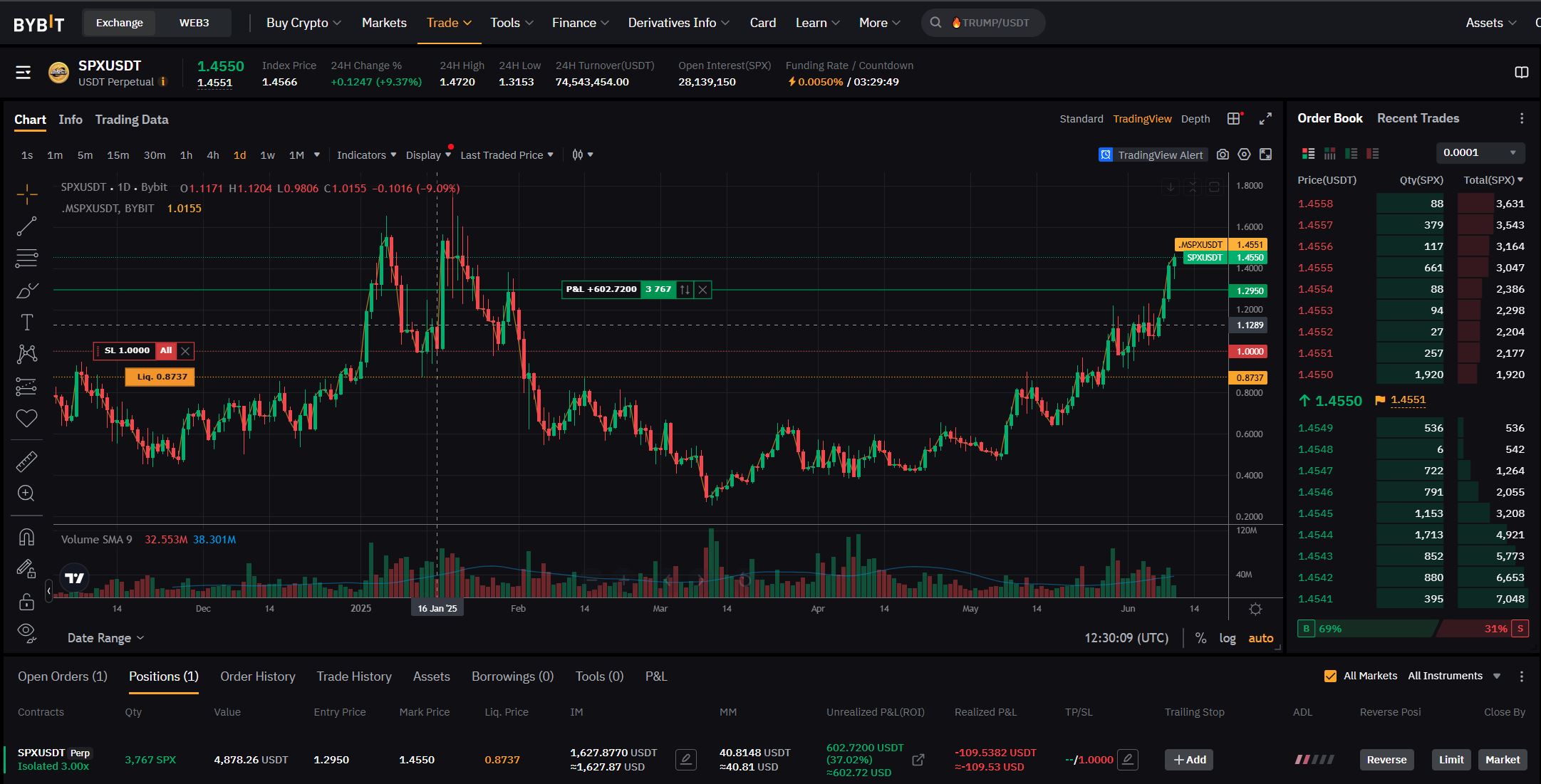Open the Order History tab
Viewport: 1541px width, 784px height.
pyautogui.click(x=258, y=676)
